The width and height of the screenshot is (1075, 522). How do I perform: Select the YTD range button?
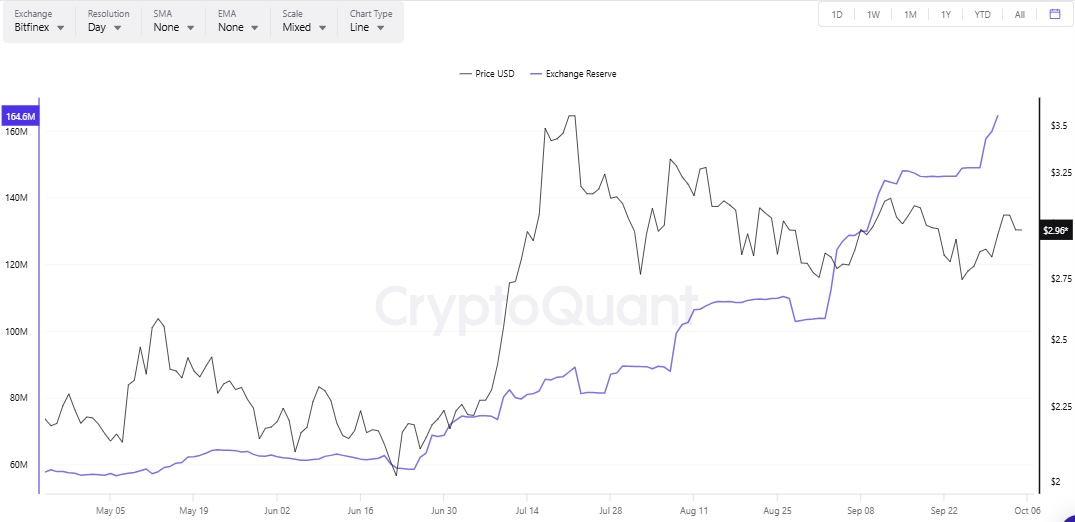(x=983, y=14)
